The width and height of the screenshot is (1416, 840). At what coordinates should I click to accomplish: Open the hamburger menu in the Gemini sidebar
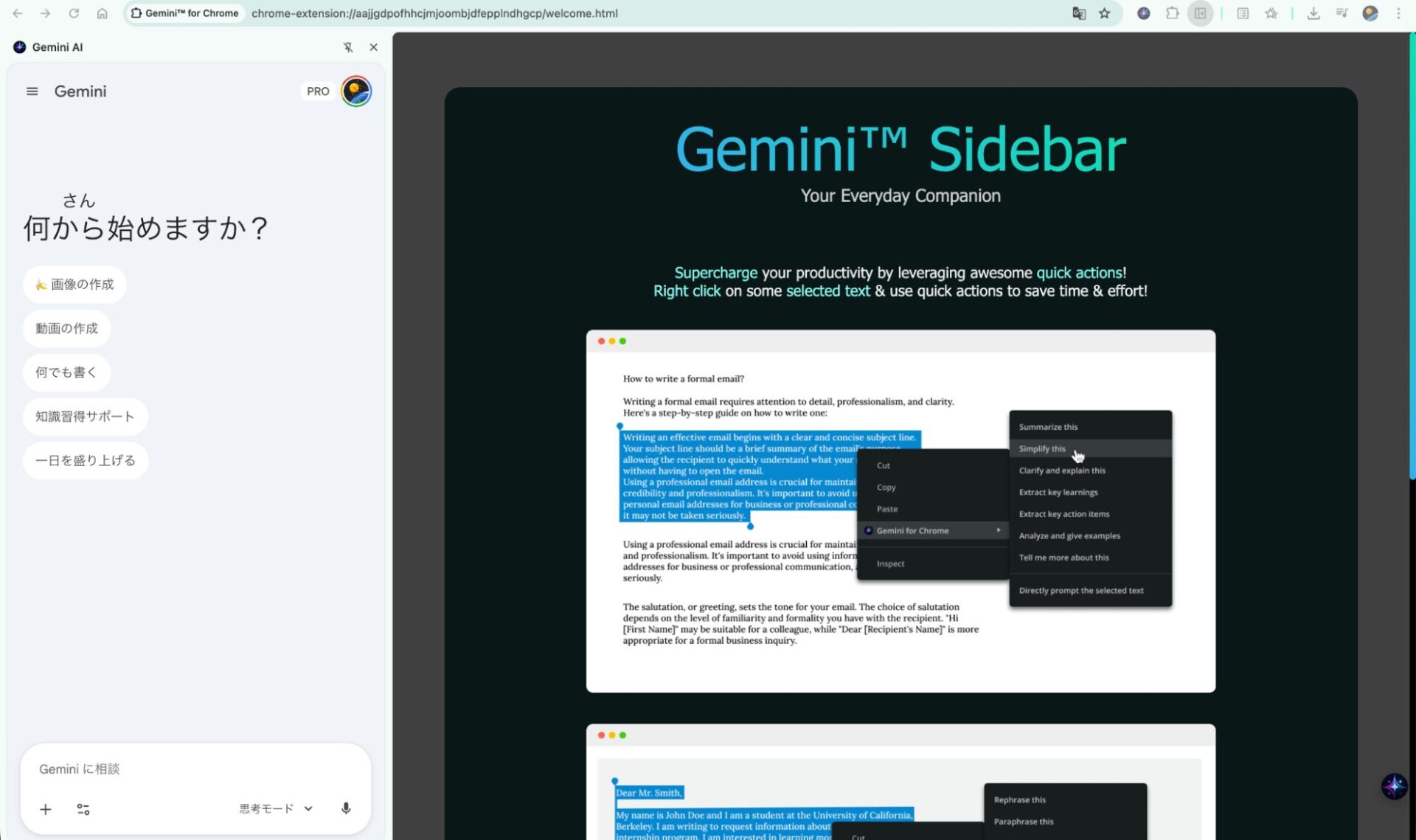[32, 91]
